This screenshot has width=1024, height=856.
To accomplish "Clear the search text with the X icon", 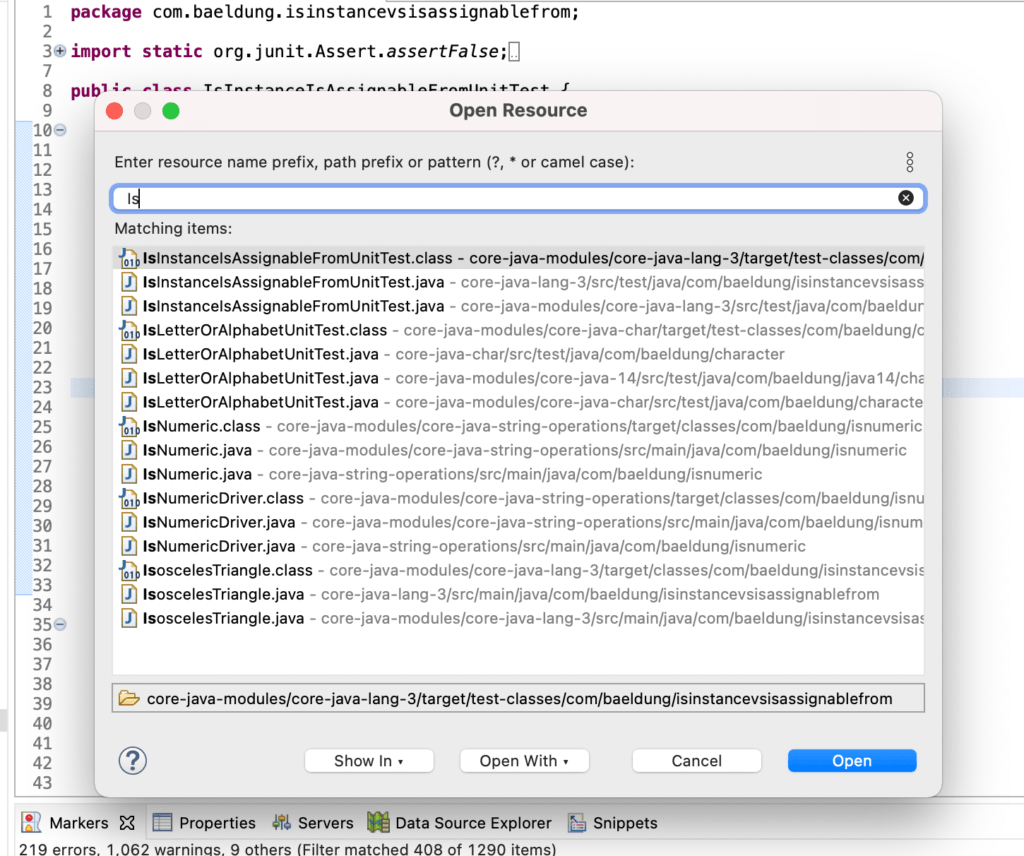I will [x=906, y=197].
